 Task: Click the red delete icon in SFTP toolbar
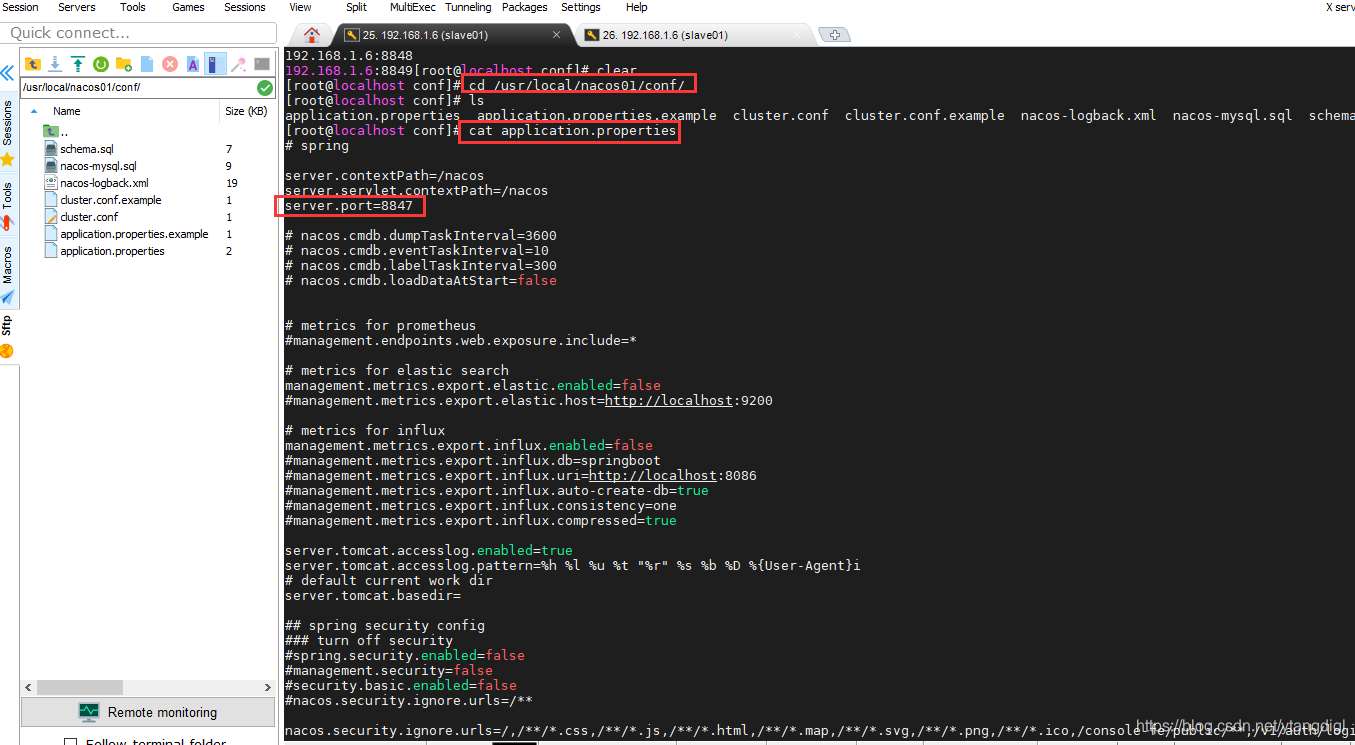[170, 64]
